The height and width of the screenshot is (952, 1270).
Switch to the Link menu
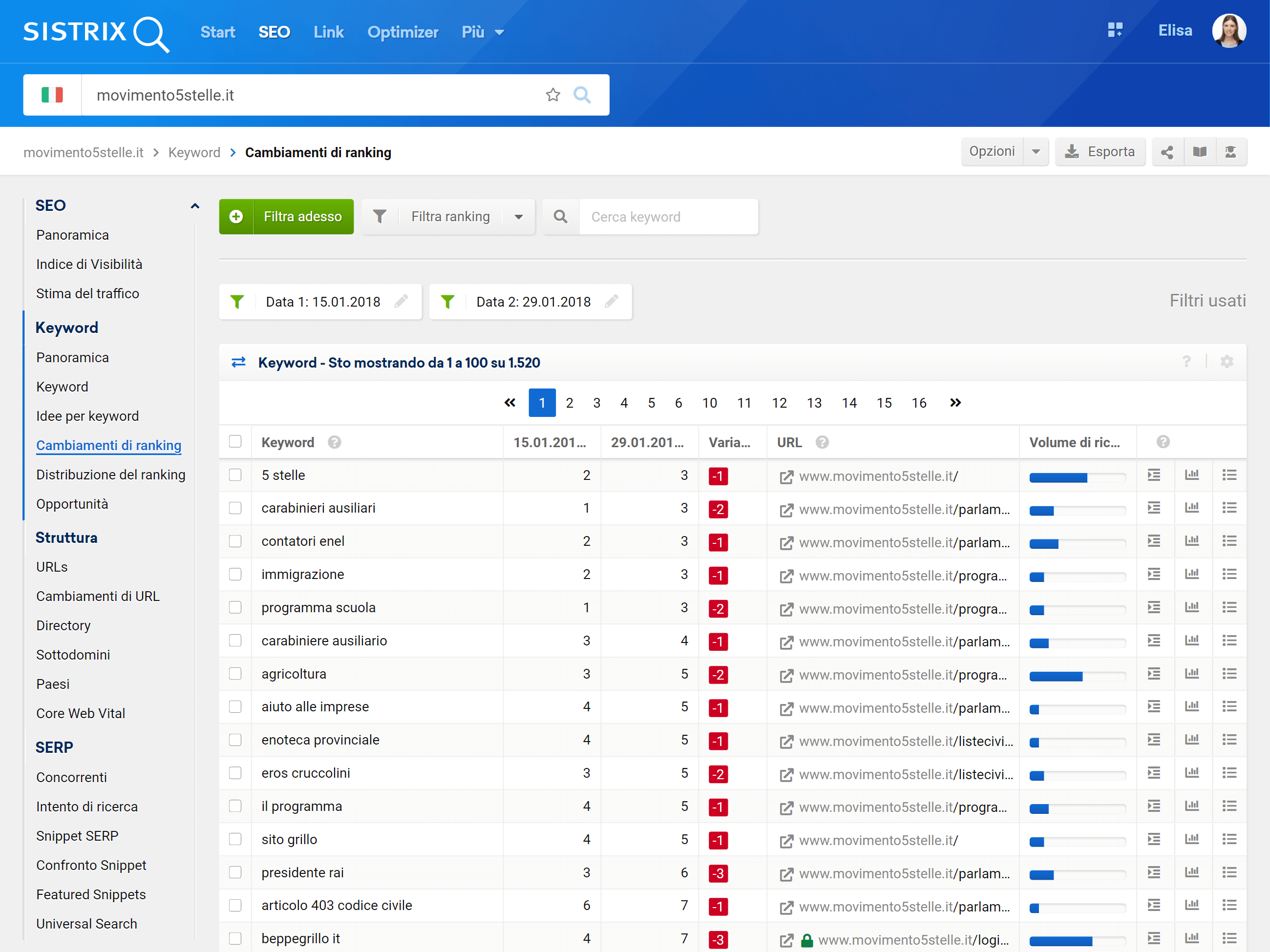click(328, 32)
